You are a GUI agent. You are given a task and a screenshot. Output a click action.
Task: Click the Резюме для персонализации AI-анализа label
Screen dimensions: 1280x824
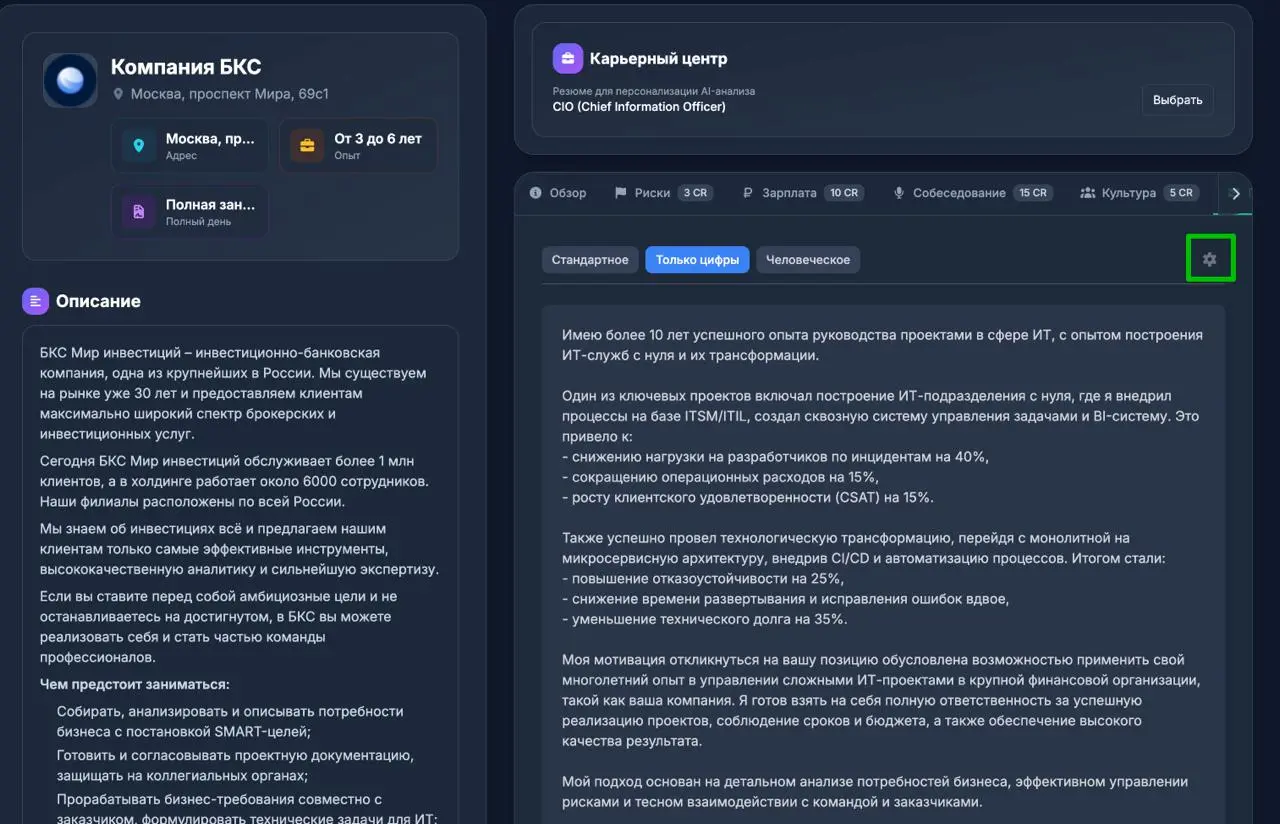pos(654,91)
